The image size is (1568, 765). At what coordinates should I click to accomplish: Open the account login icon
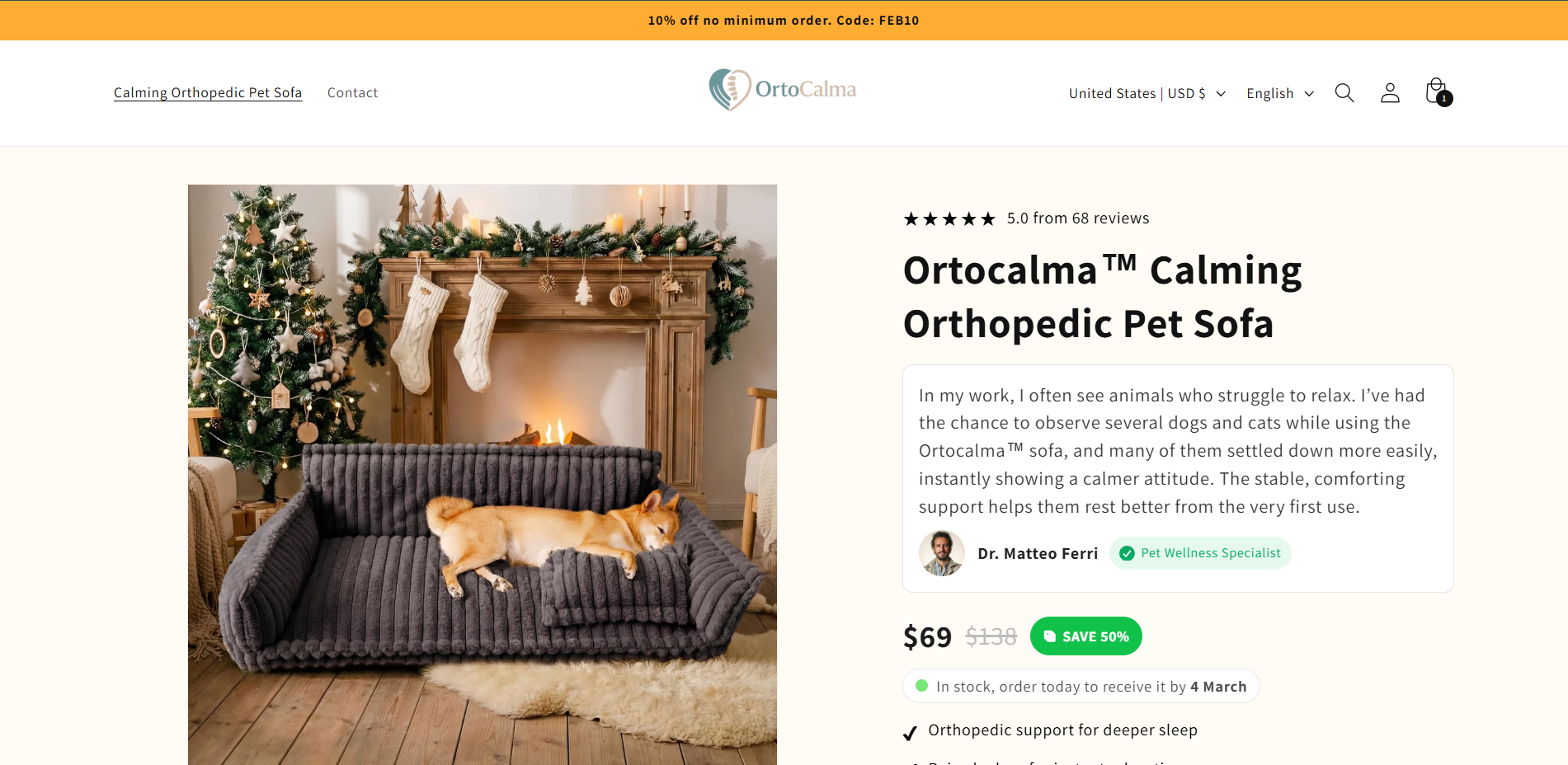(1390, 93)
